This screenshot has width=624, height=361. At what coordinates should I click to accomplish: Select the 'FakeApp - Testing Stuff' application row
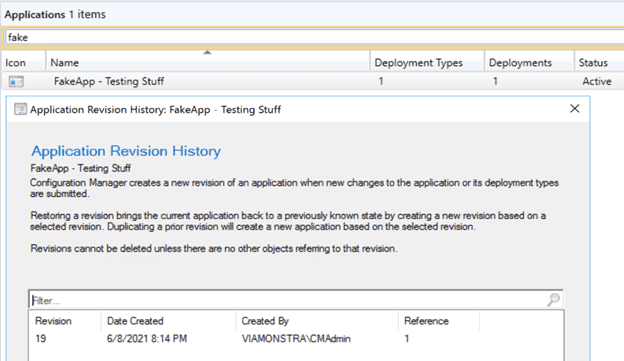pyautogui.click(x=313, y=81)
